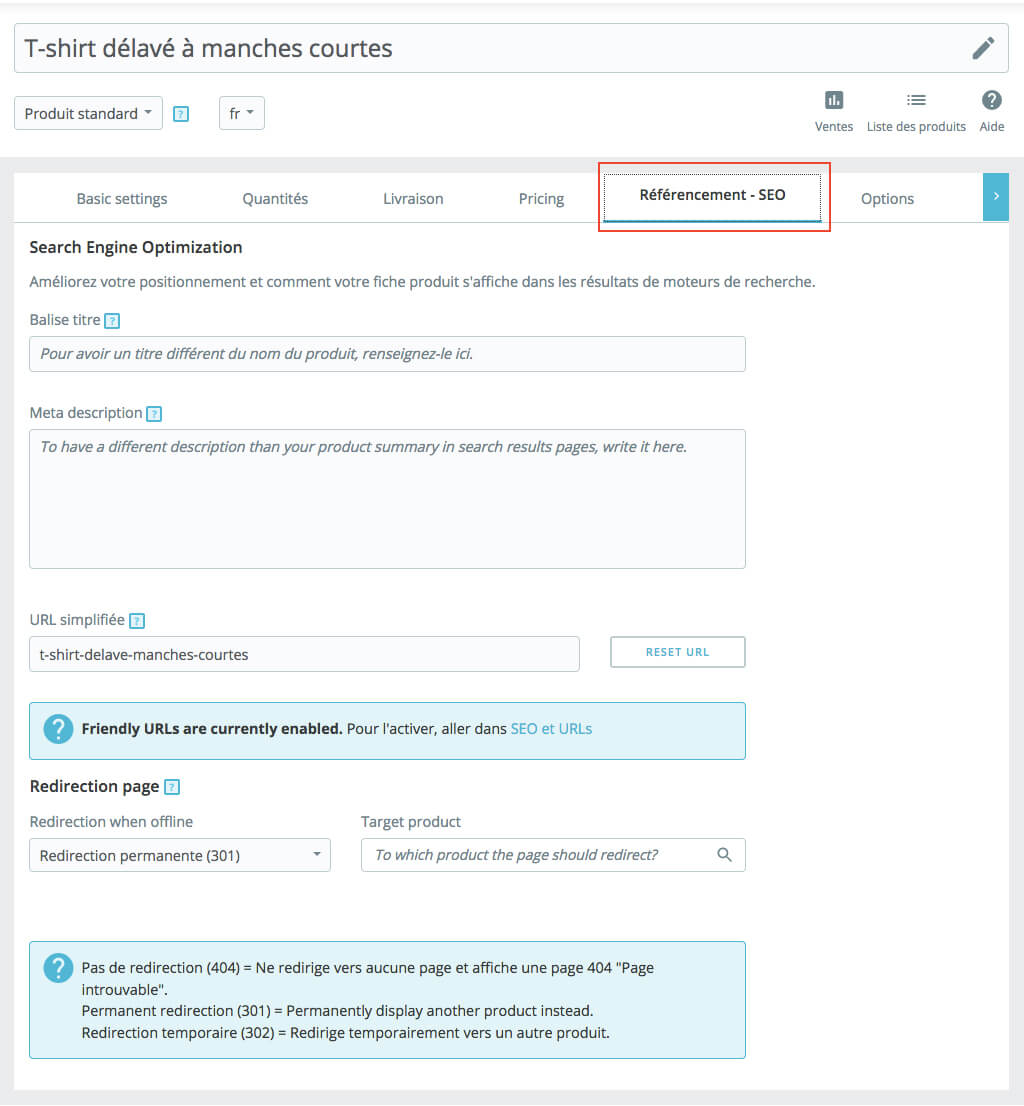Click help icon next to Meta description
This screenshot has width=1024, height=1106.
pos(154,413)
